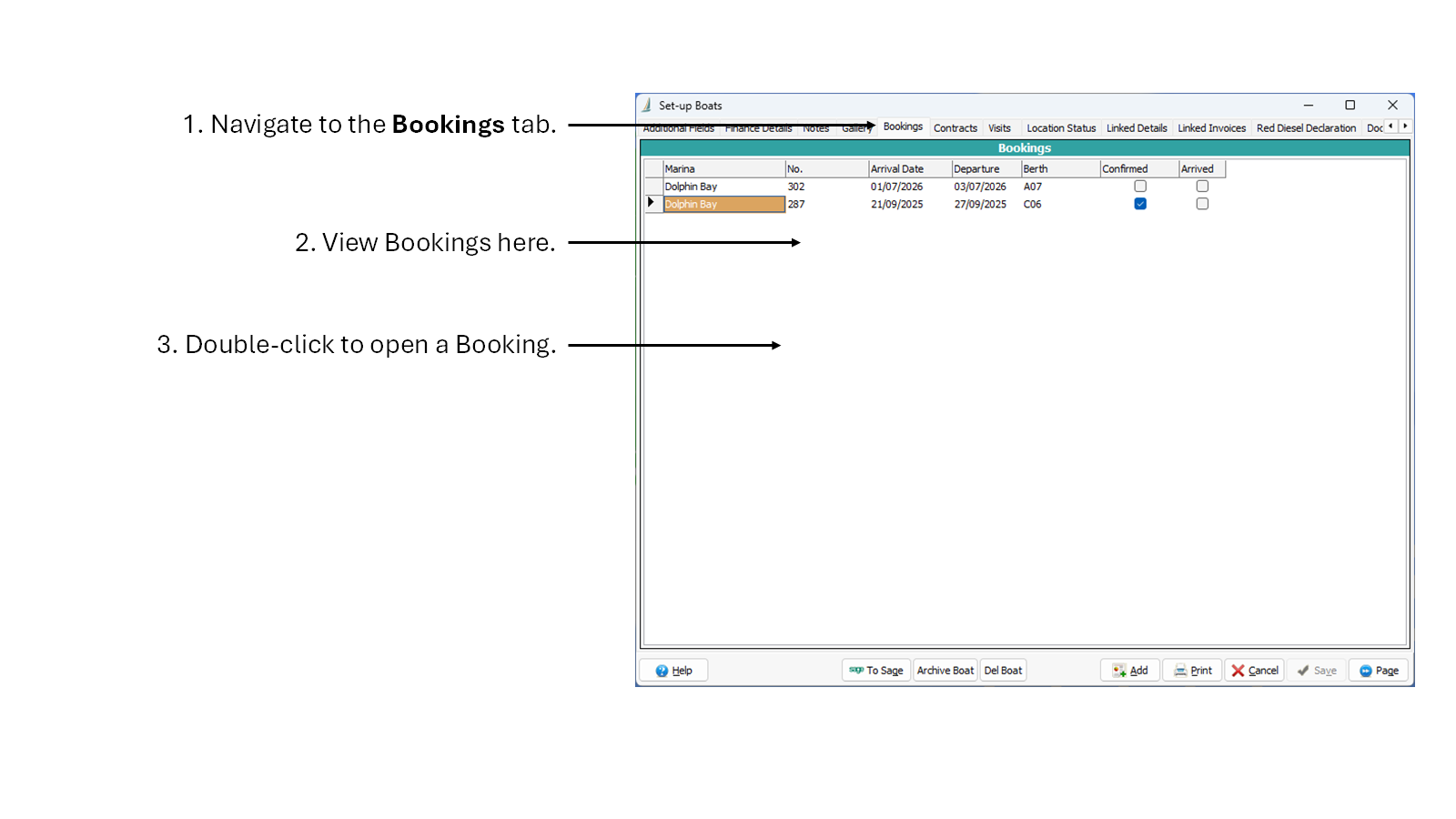Viewport: 1456px width, 819px height.
Task: Sort by No. column header
Action: pos(826,169)
